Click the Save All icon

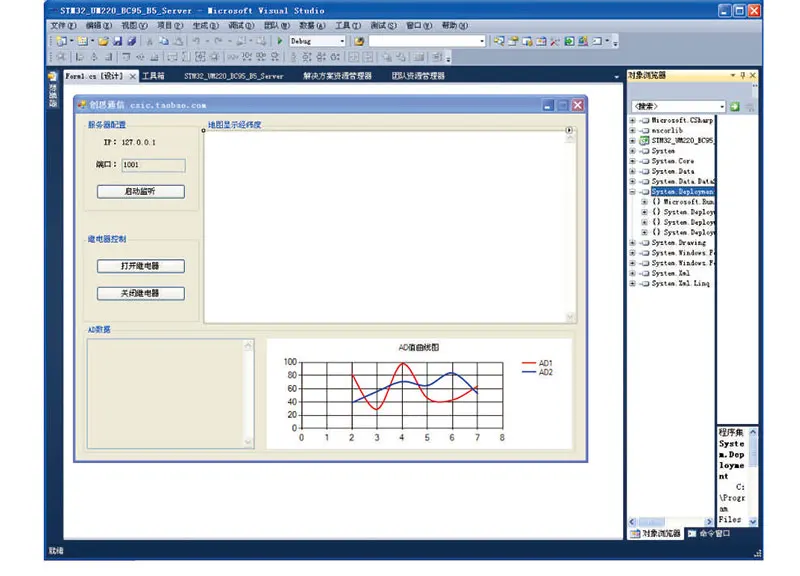(132, 41)
